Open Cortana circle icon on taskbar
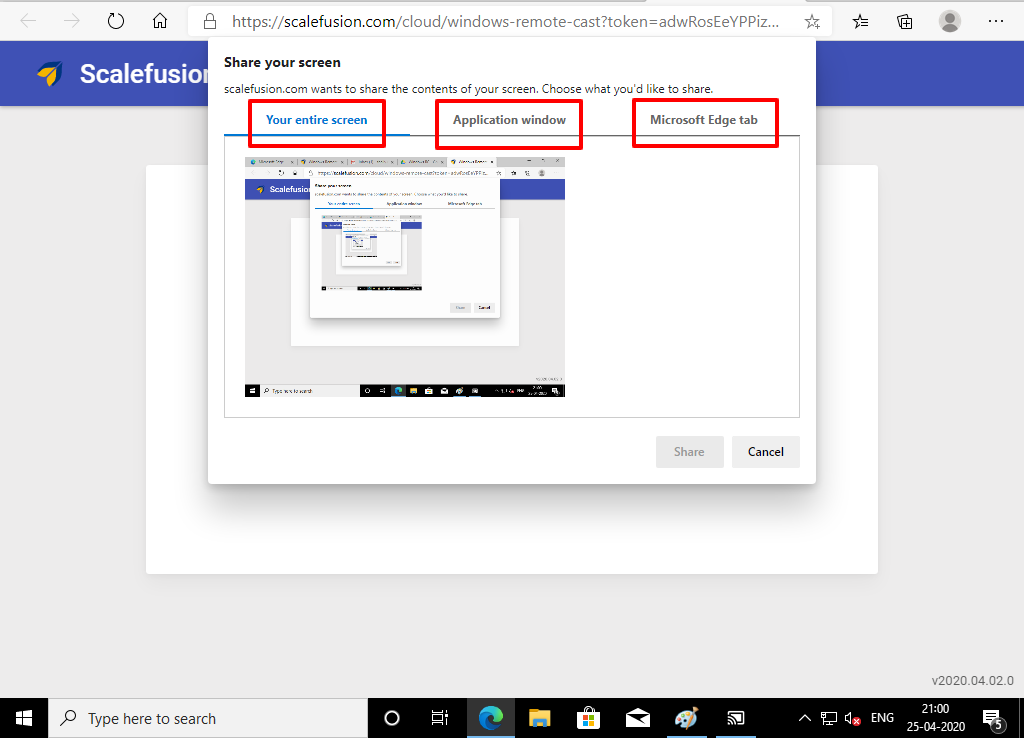Image resolution: width=1024 pixels, height=738 pixels. (x=392, y=718)
